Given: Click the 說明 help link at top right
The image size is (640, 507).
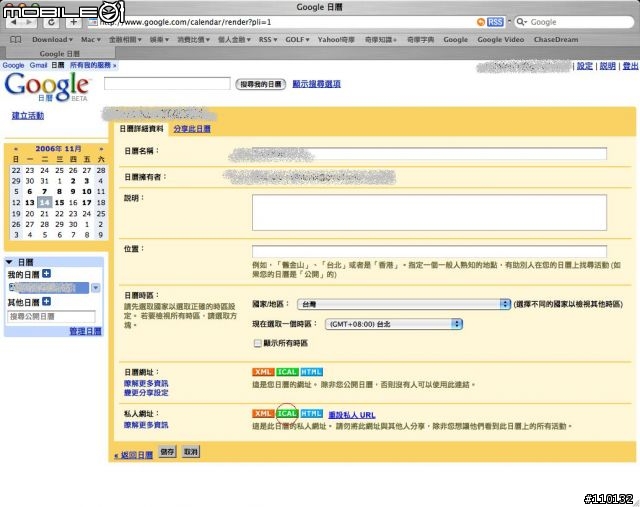Looking at the screenshot, I should (x=607, y=66).
